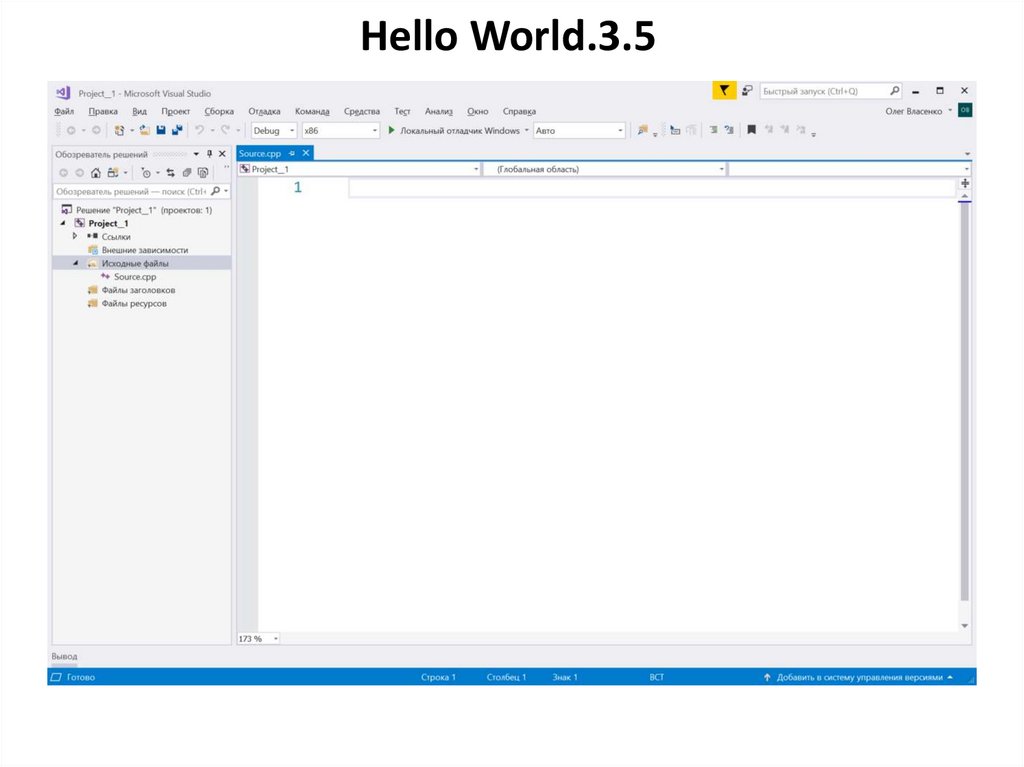Open the Отладка menu
Viewport: 1024px width, 767px height.
coord(264,111)
